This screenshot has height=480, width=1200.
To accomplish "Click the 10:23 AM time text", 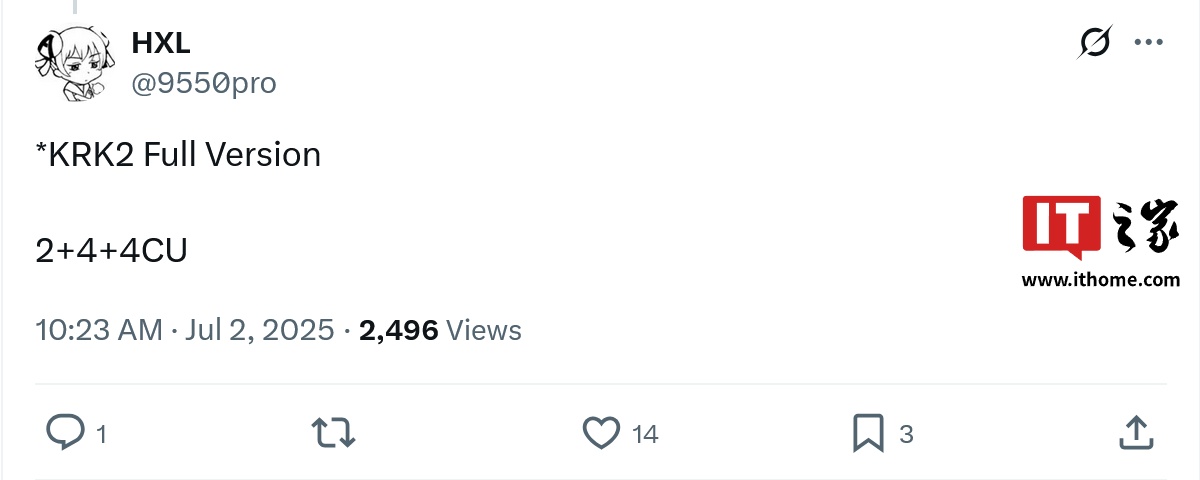I will (x=98, y=330).
